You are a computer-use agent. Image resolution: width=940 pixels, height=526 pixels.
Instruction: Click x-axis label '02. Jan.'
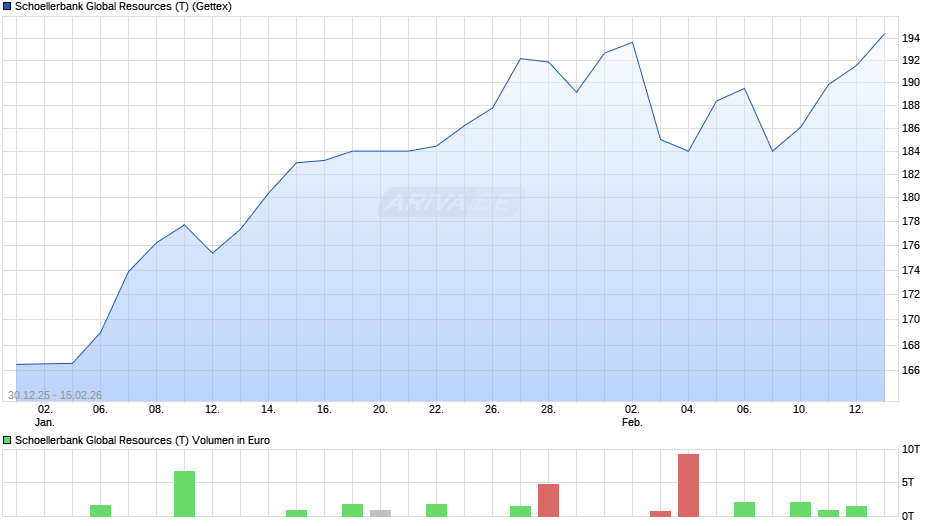click(x=45, y=416)
